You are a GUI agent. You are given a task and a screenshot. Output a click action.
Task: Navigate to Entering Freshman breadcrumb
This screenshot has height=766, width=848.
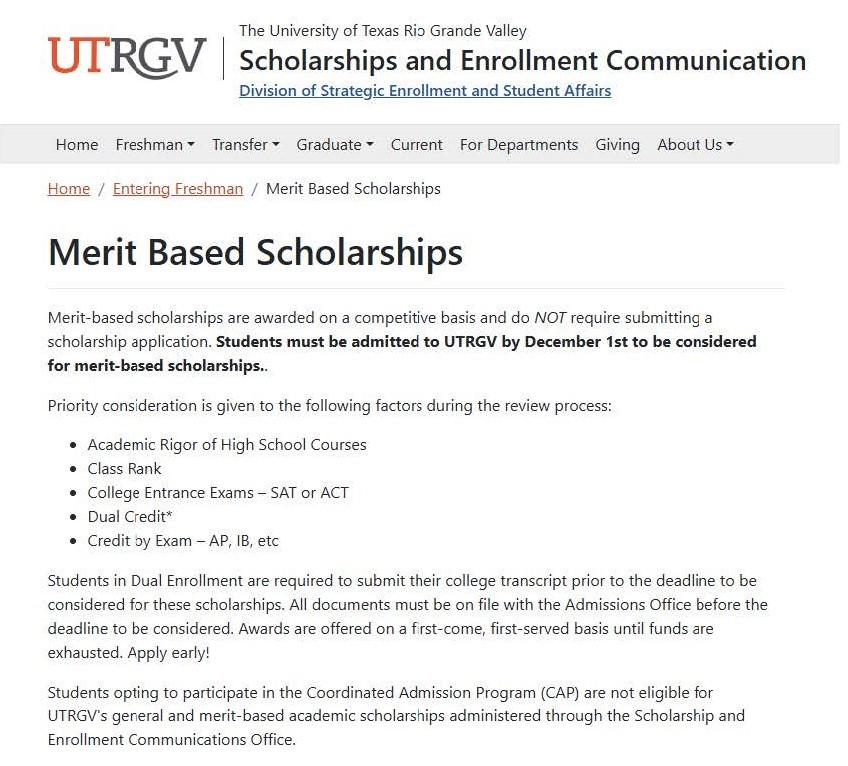(x=178, y=189)
